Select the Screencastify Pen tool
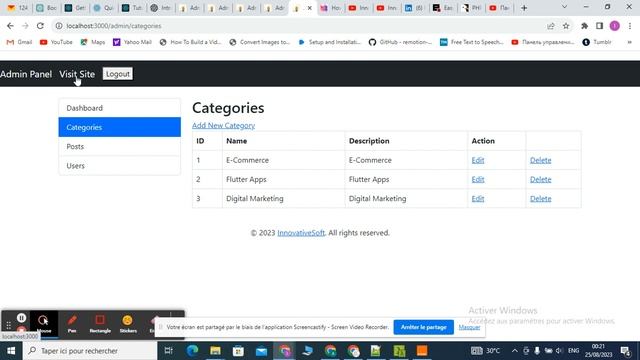This screenshot has height=360, width=640. tap(72, 324)
